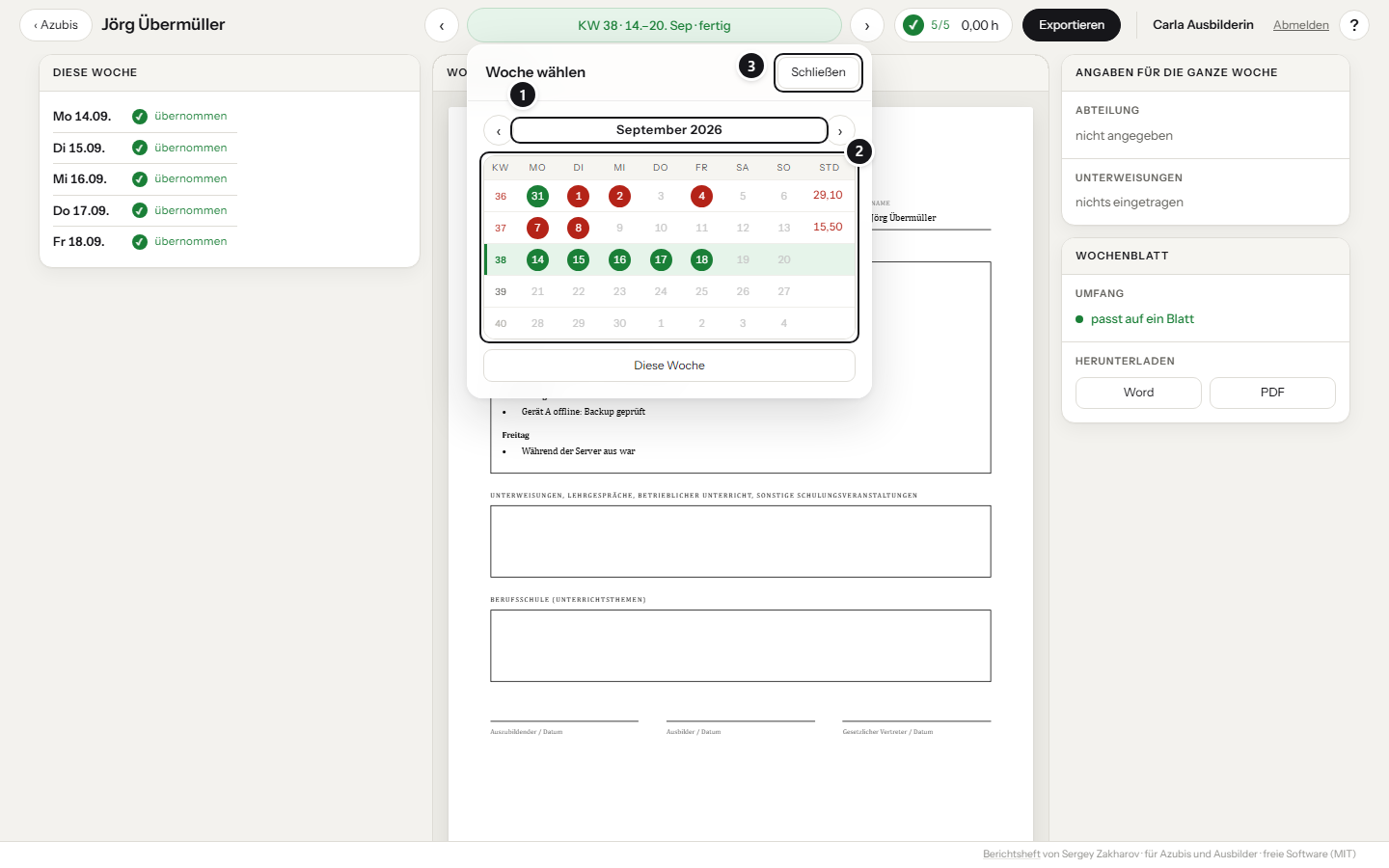Screen dimensions: 1389x868
Task: Open Mi 16.09. day entry
Action: [x=145, y=178]
